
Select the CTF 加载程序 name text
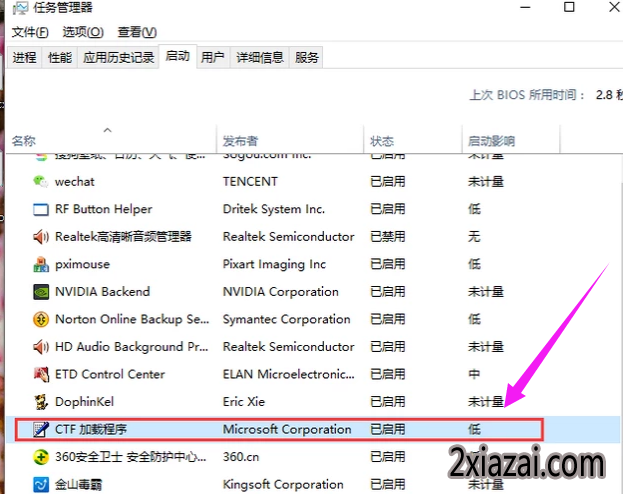coord(91,429)
